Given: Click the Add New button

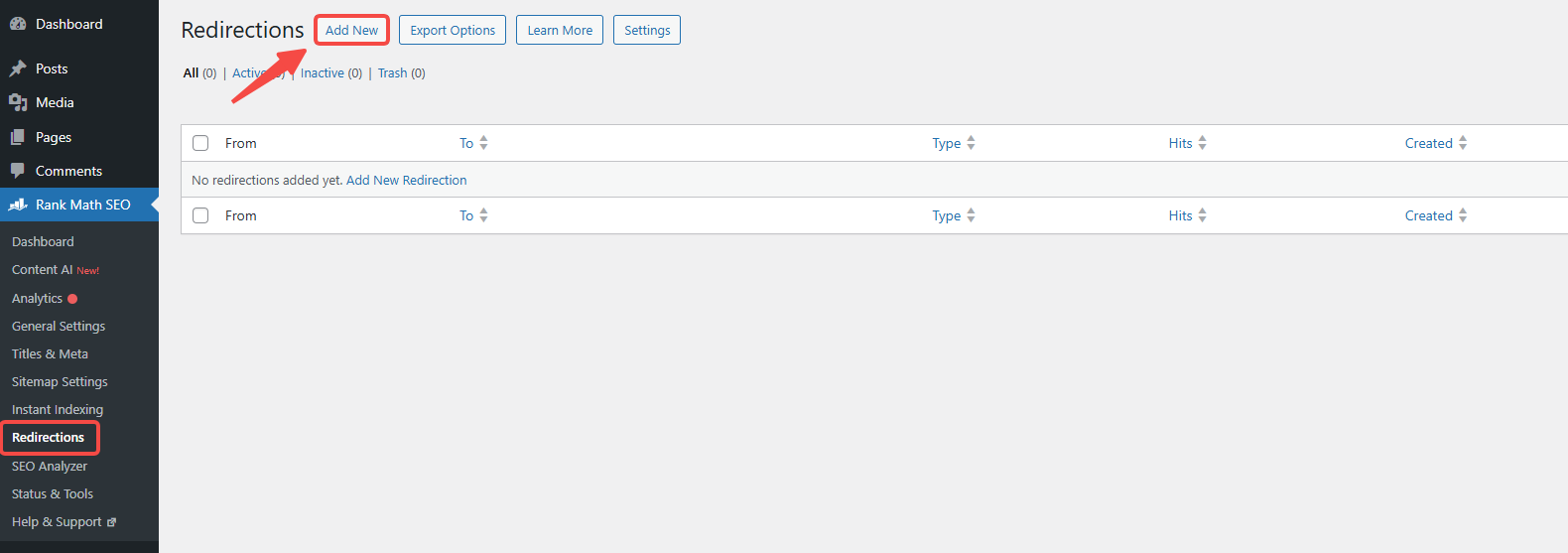Looking at the screenshot, I should tap(351, 30).
